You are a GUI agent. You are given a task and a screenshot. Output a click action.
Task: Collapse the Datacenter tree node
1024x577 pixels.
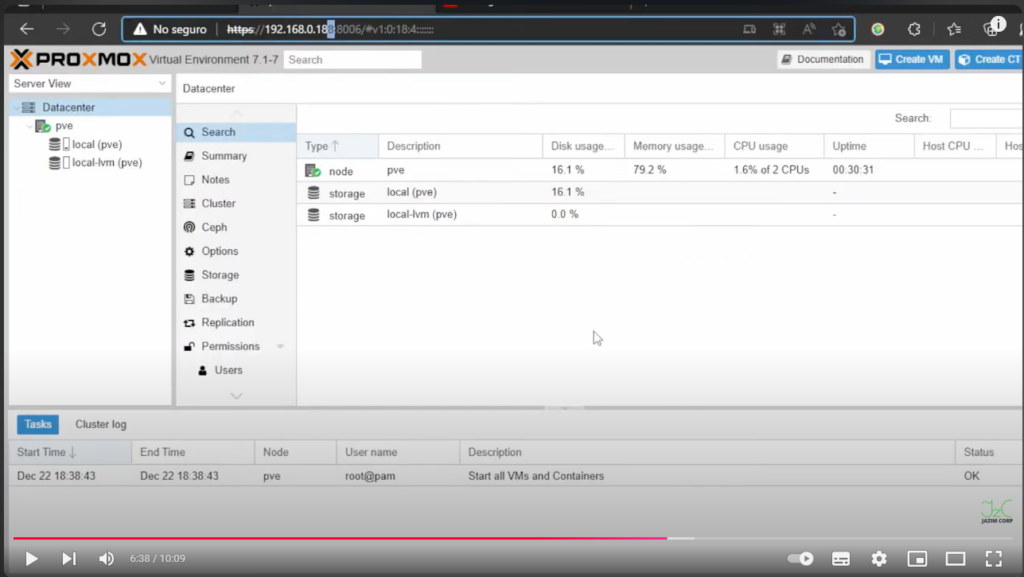[14, 108]
